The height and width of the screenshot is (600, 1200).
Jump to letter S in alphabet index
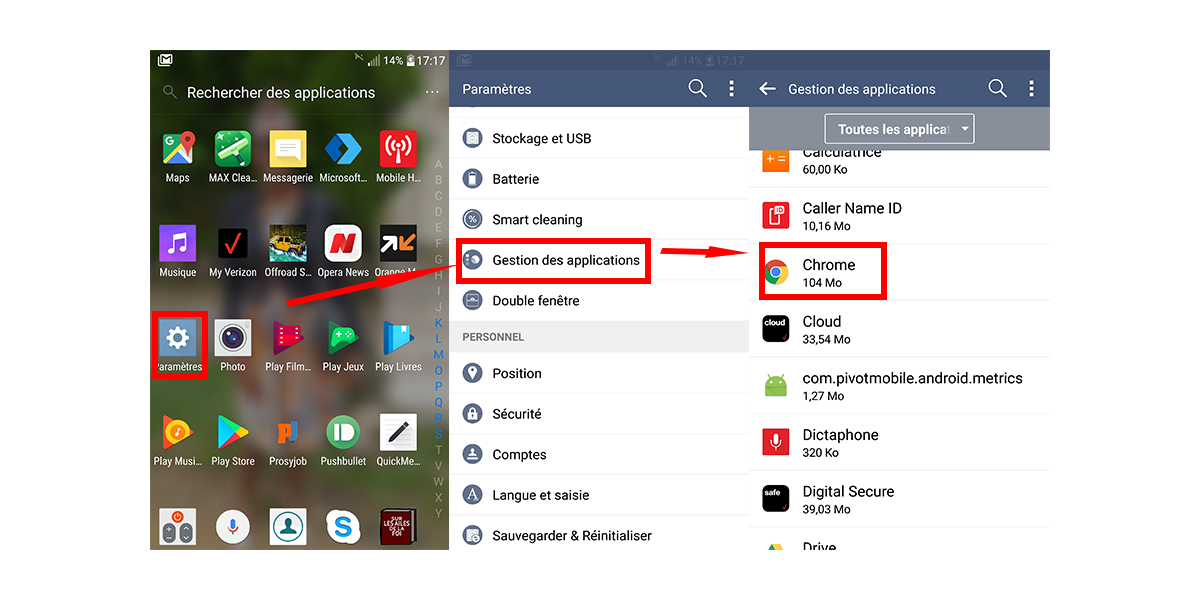438,434
